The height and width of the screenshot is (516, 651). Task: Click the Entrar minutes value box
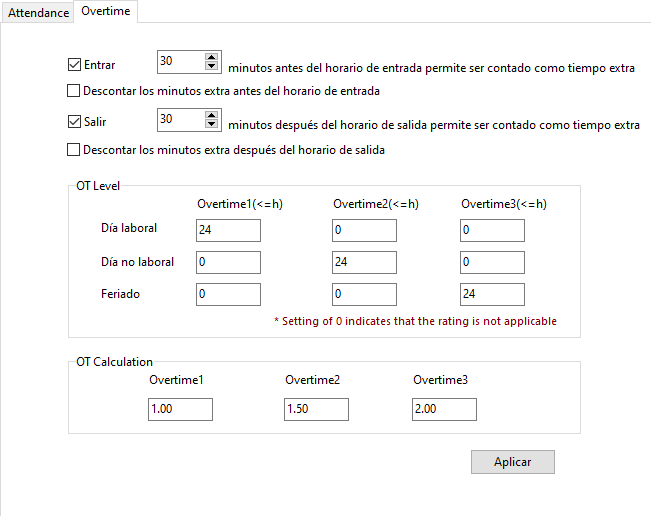tap(181, 62)
